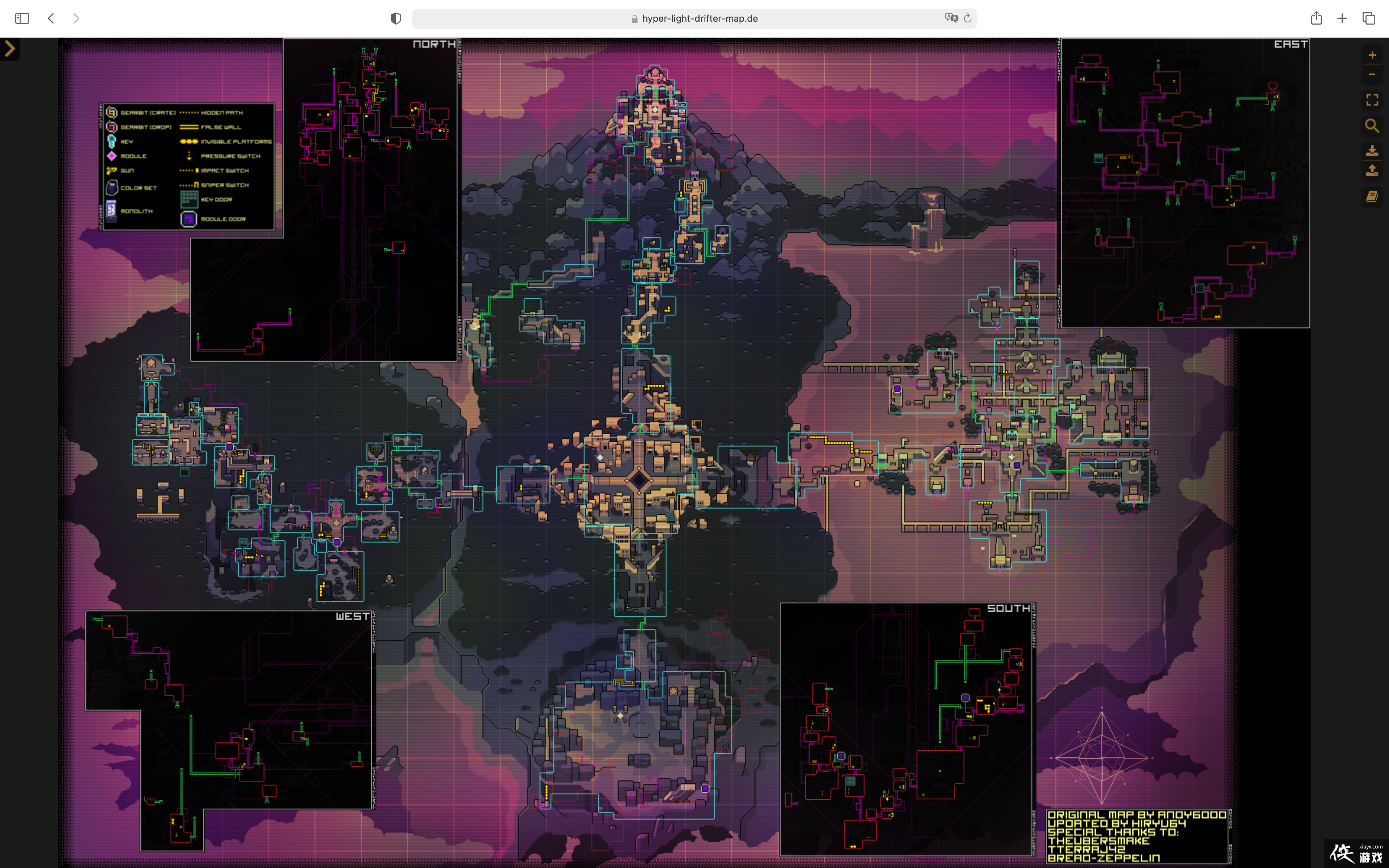Viewport: 1389px width, 868px height.
Task: Click the EAST inset map label
Action: pos(1290,44)
